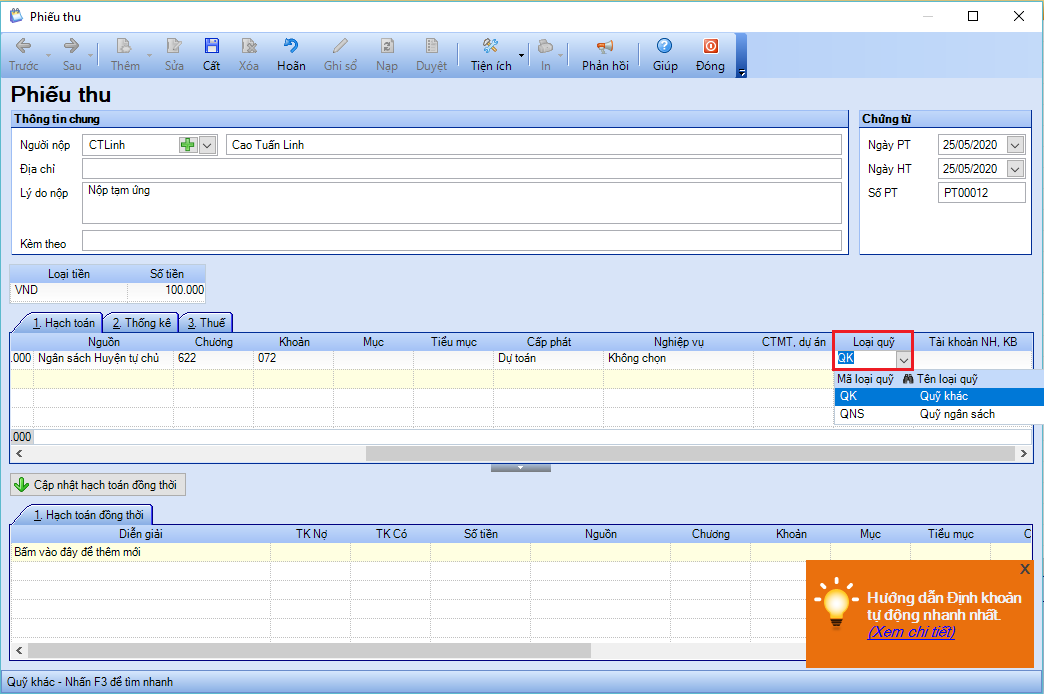Open the Xem chi tiết link
The height and width of the screenshot is (694, 1044).
pyautogui.click(x=911, y=632)
